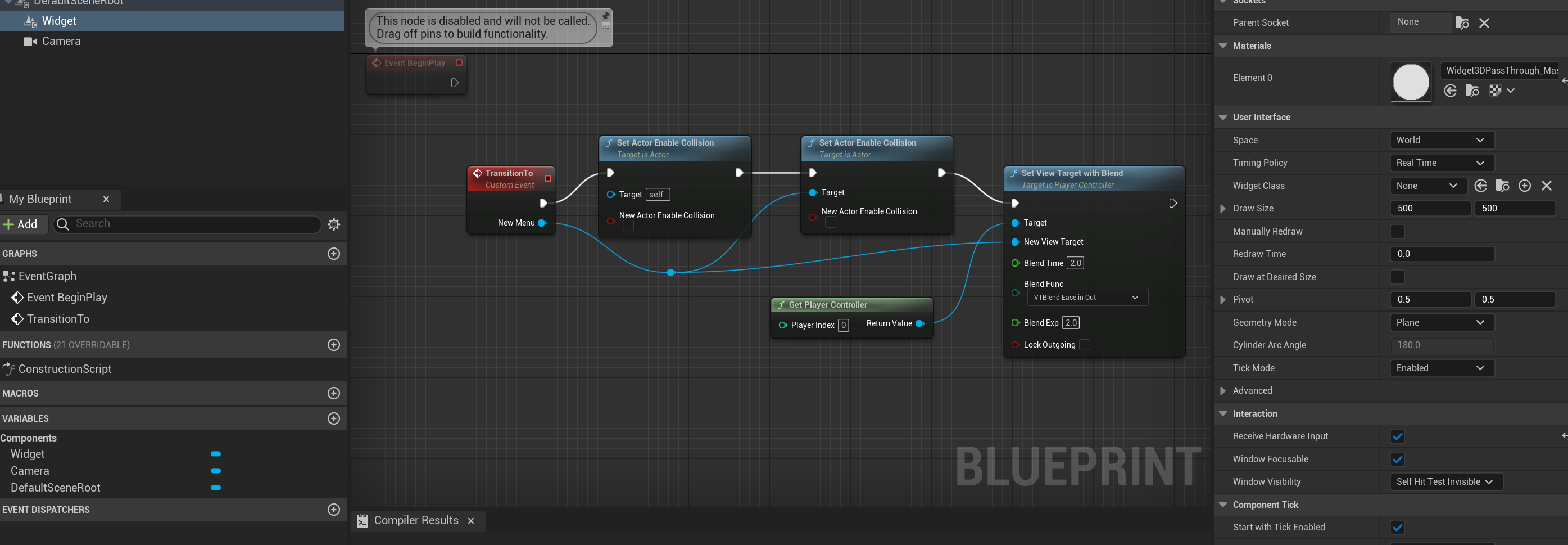Add a new function in FUNCTIONS section

pos(334,345)
